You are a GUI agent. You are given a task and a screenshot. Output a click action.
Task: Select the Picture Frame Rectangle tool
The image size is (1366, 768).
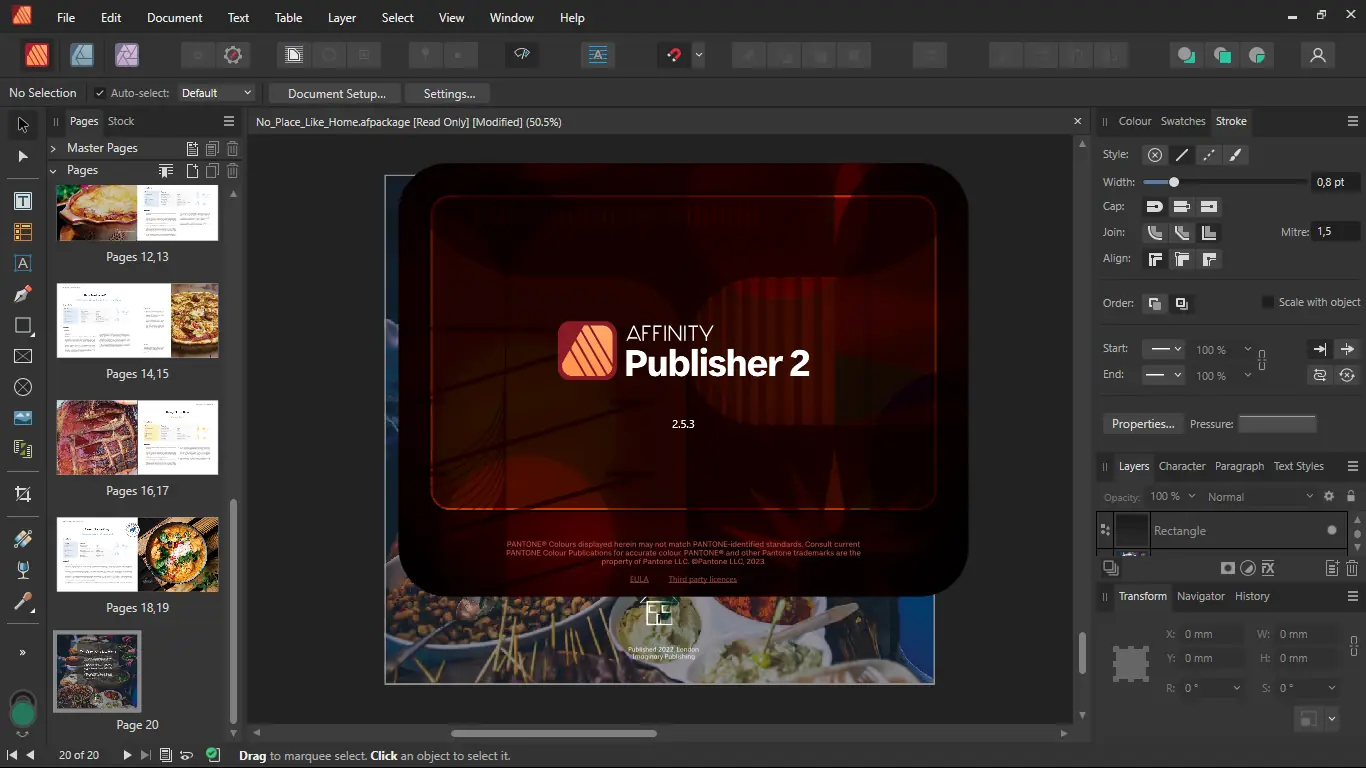click(x=22, y=356)
